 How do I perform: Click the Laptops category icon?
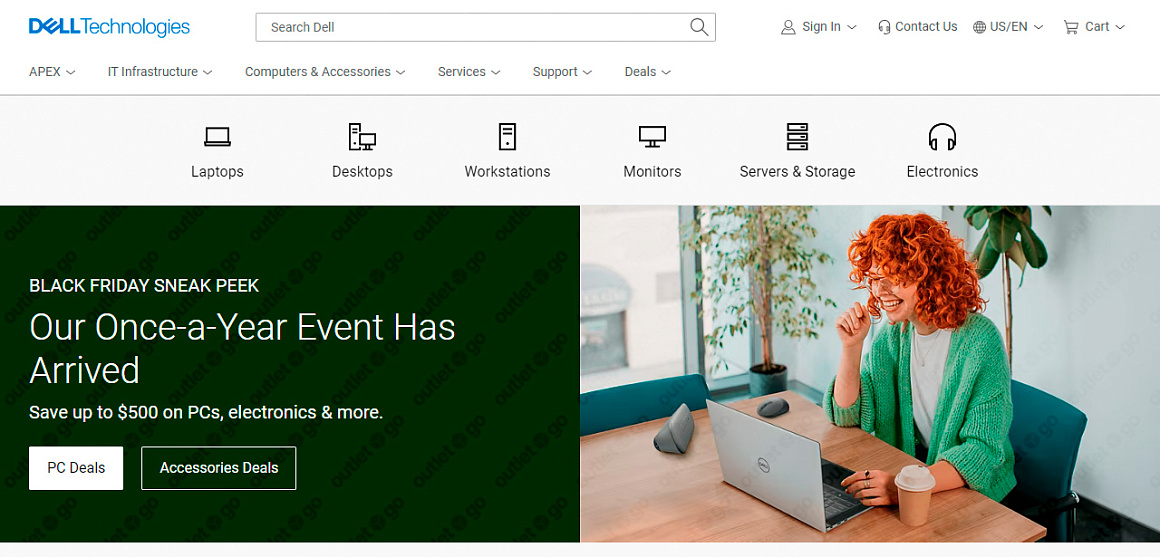pyautogui.click(x=218, y=137)
